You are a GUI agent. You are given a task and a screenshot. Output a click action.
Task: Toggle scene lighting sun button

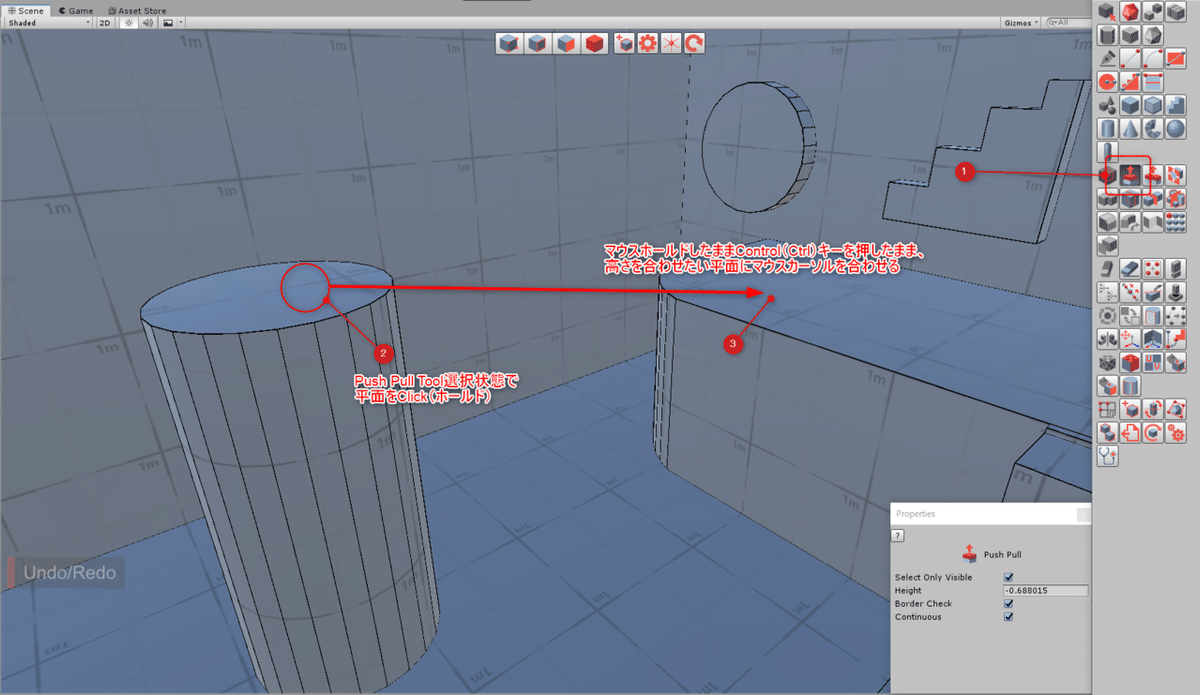[129, 22]
